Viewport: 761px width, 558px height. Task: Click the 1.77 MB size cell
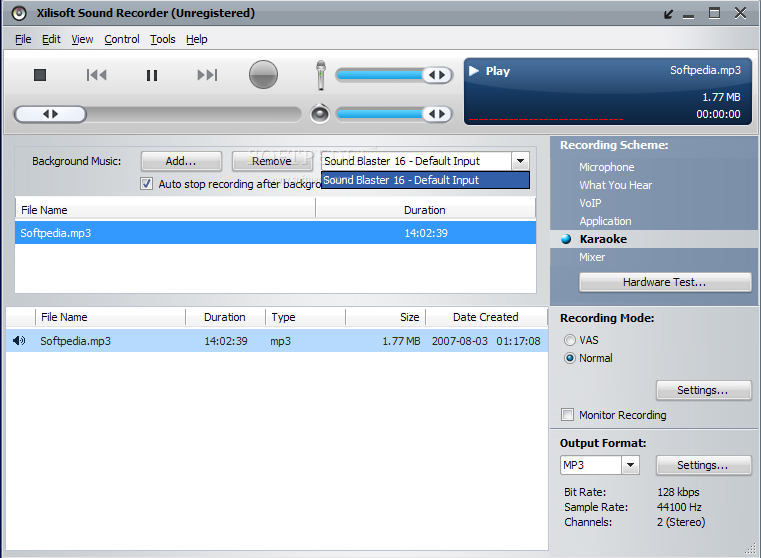401,341
